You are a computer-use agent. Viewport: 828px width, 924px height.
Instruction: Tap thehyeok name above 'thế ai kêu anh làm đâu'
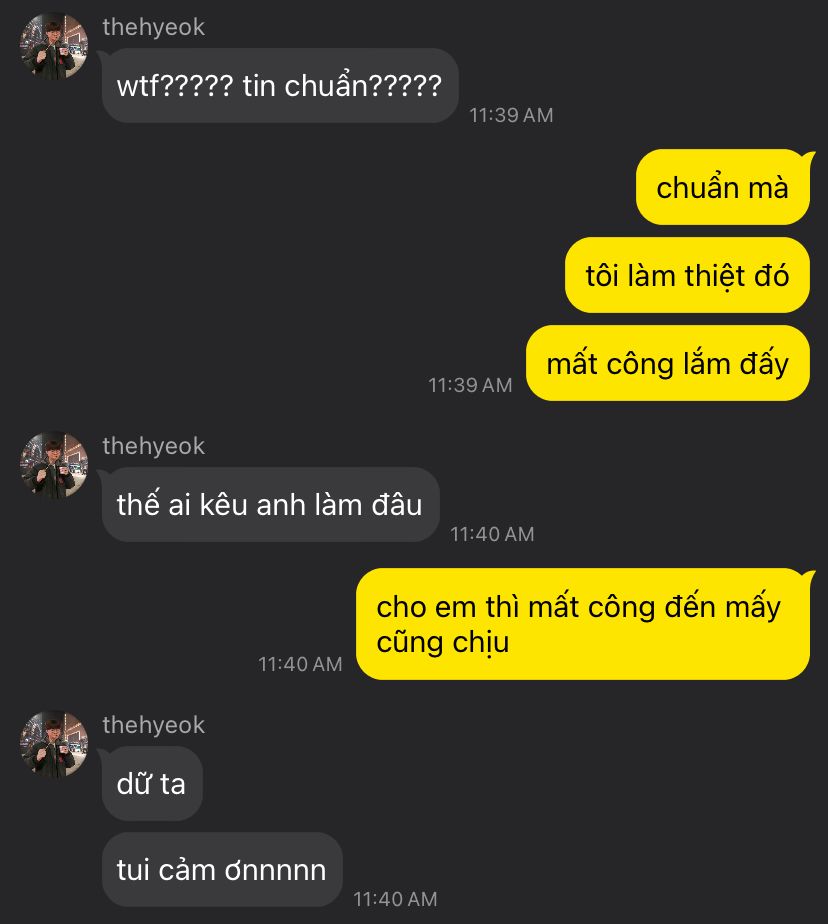pyautogui.click(x=153, y=446)
